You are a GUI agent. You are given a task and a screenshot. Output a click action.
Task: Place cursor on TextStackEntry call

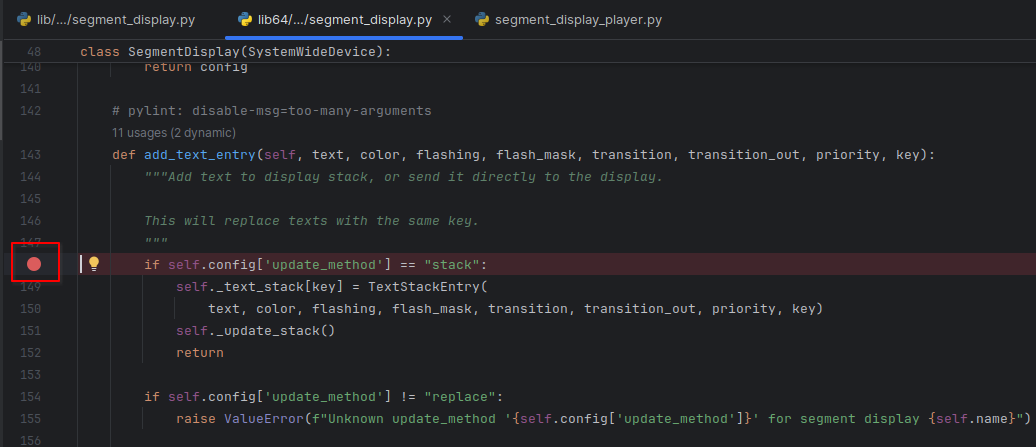click(x=424, y=287)
